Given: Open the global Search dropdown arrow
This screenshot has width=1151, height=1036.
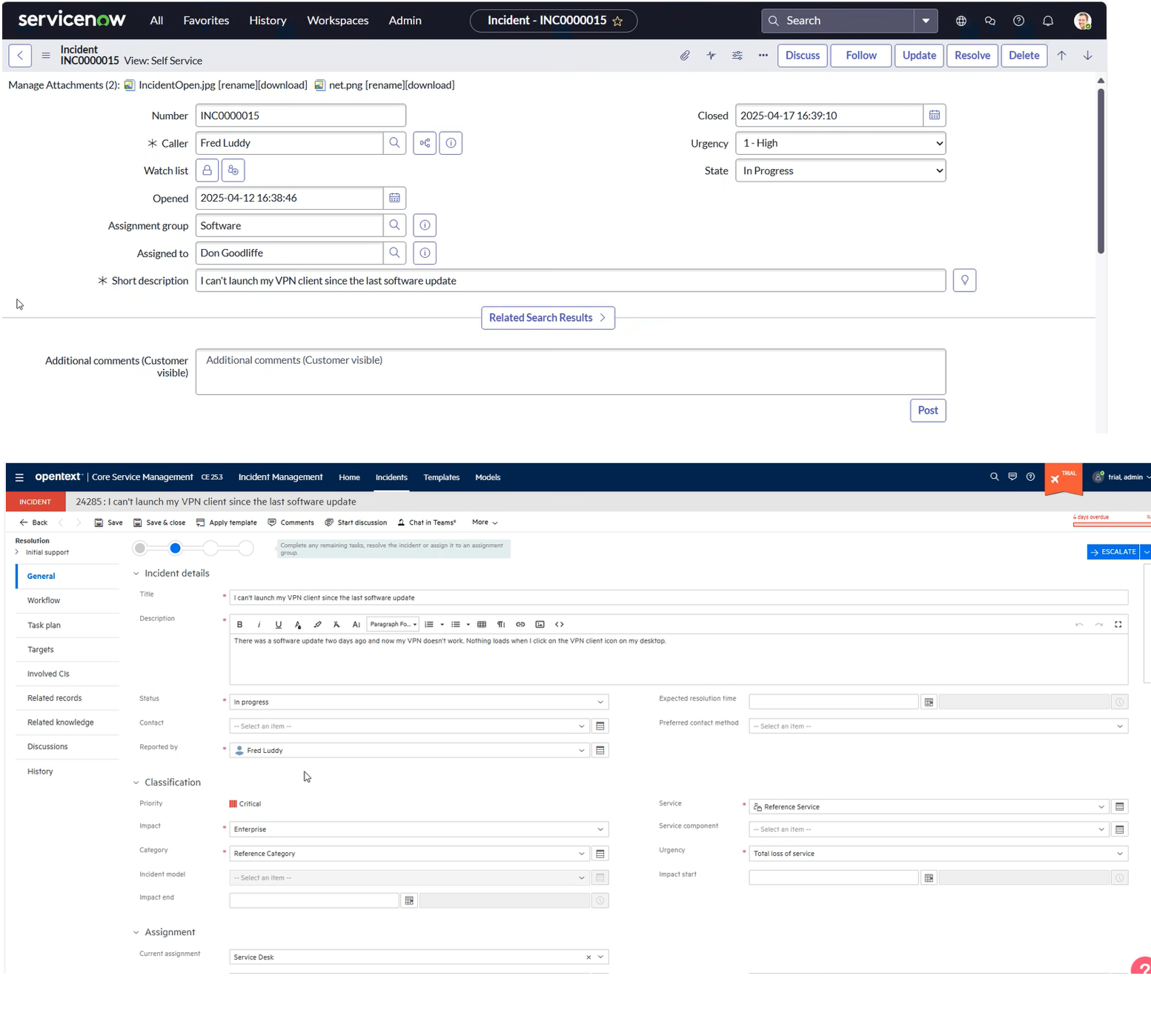Looking at the screenshot, I should pyautogui.click(x=926, y=21).
